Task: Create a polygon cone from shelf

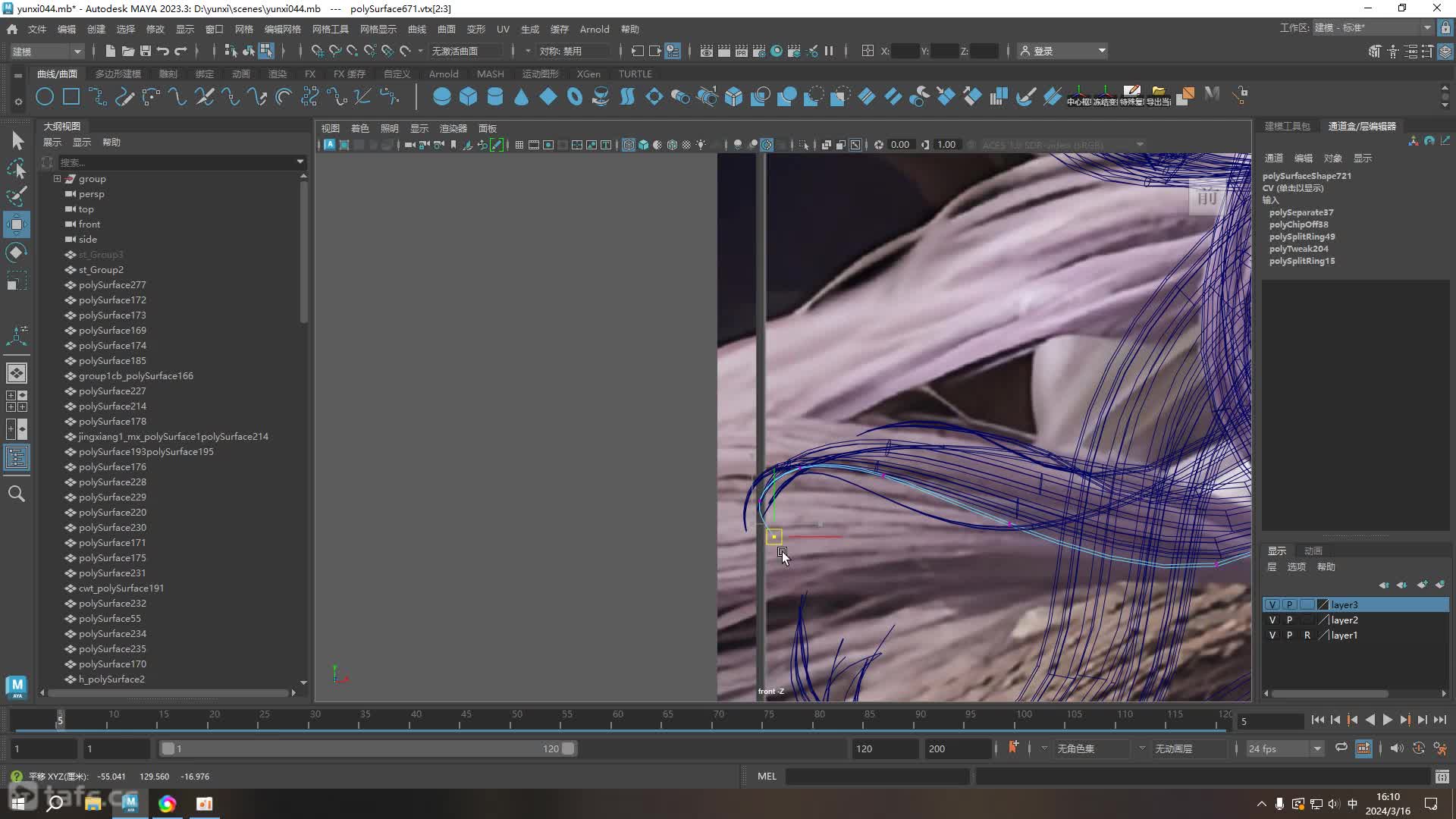Action: tap(521, 96)
